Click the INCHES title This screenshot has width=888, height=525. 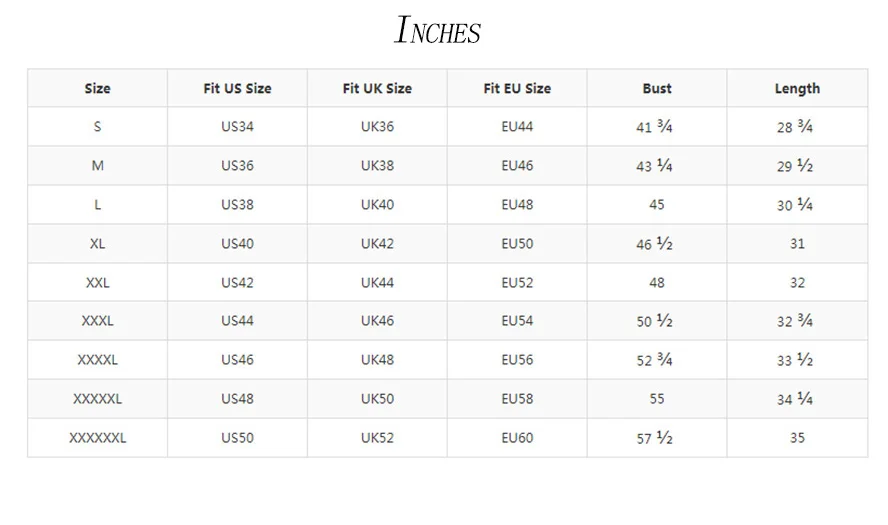click(437, 30)
